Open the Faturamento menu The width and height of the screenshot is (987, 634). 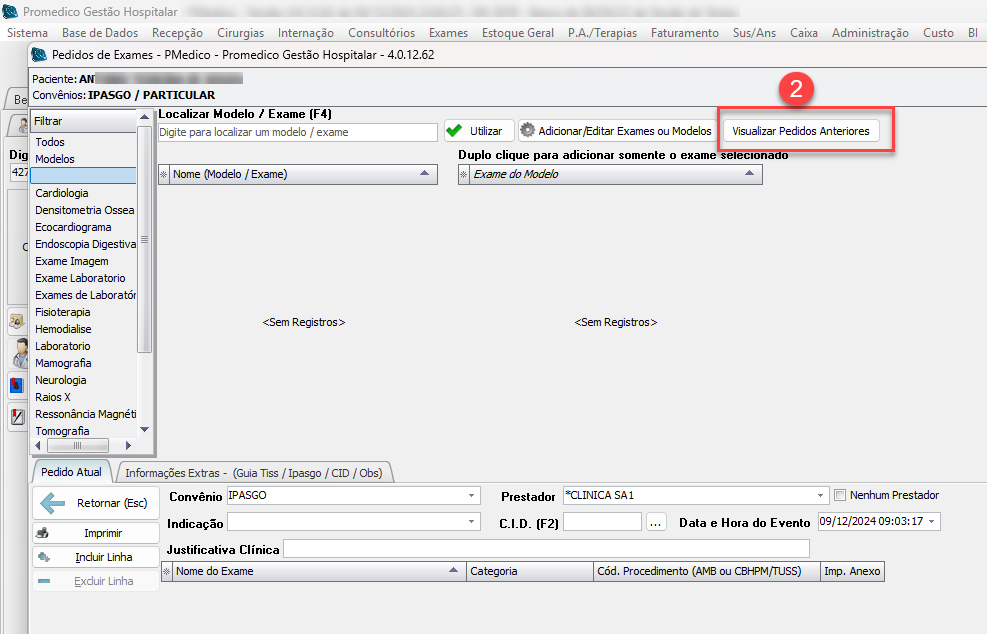point(684,33)
